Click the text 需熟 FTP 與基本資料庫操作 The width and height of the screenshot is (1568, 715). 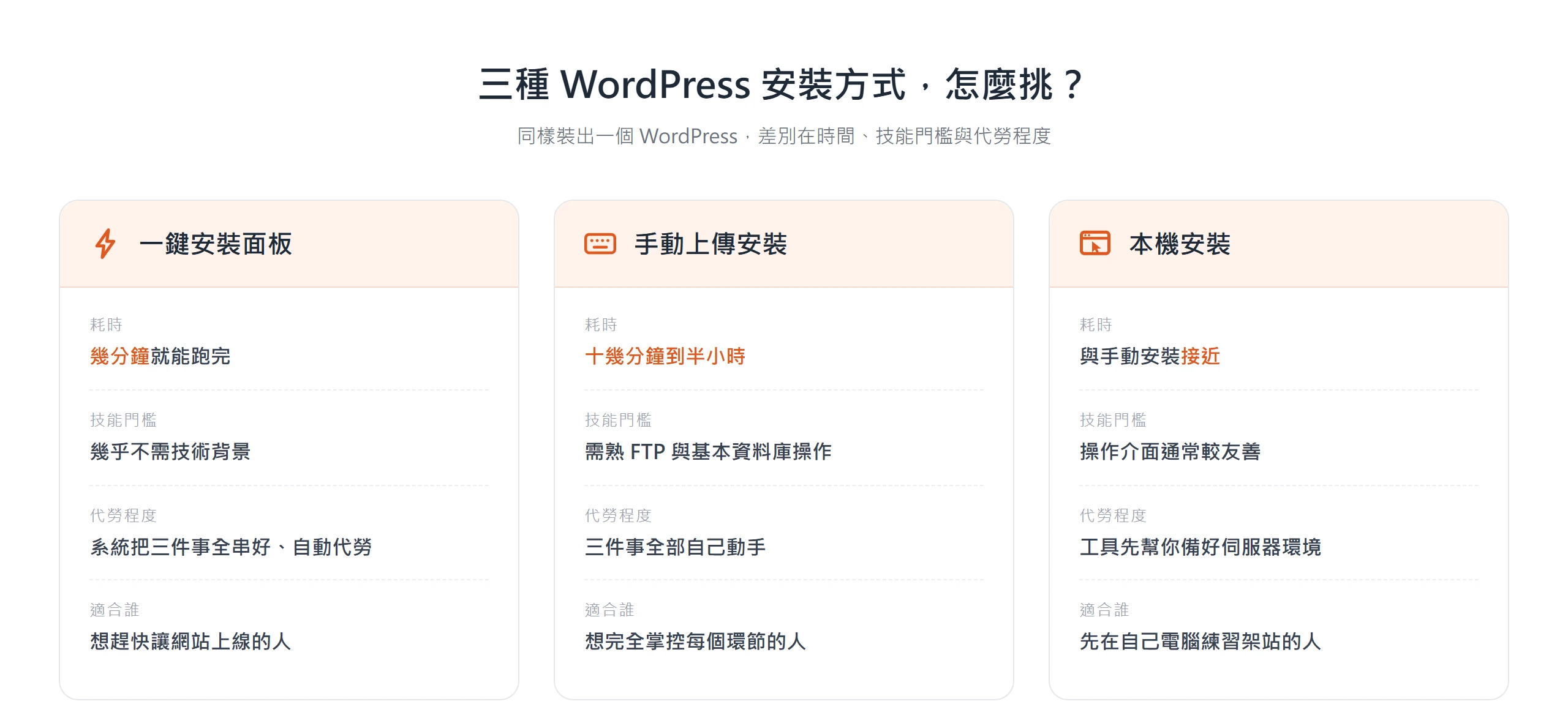708,452
